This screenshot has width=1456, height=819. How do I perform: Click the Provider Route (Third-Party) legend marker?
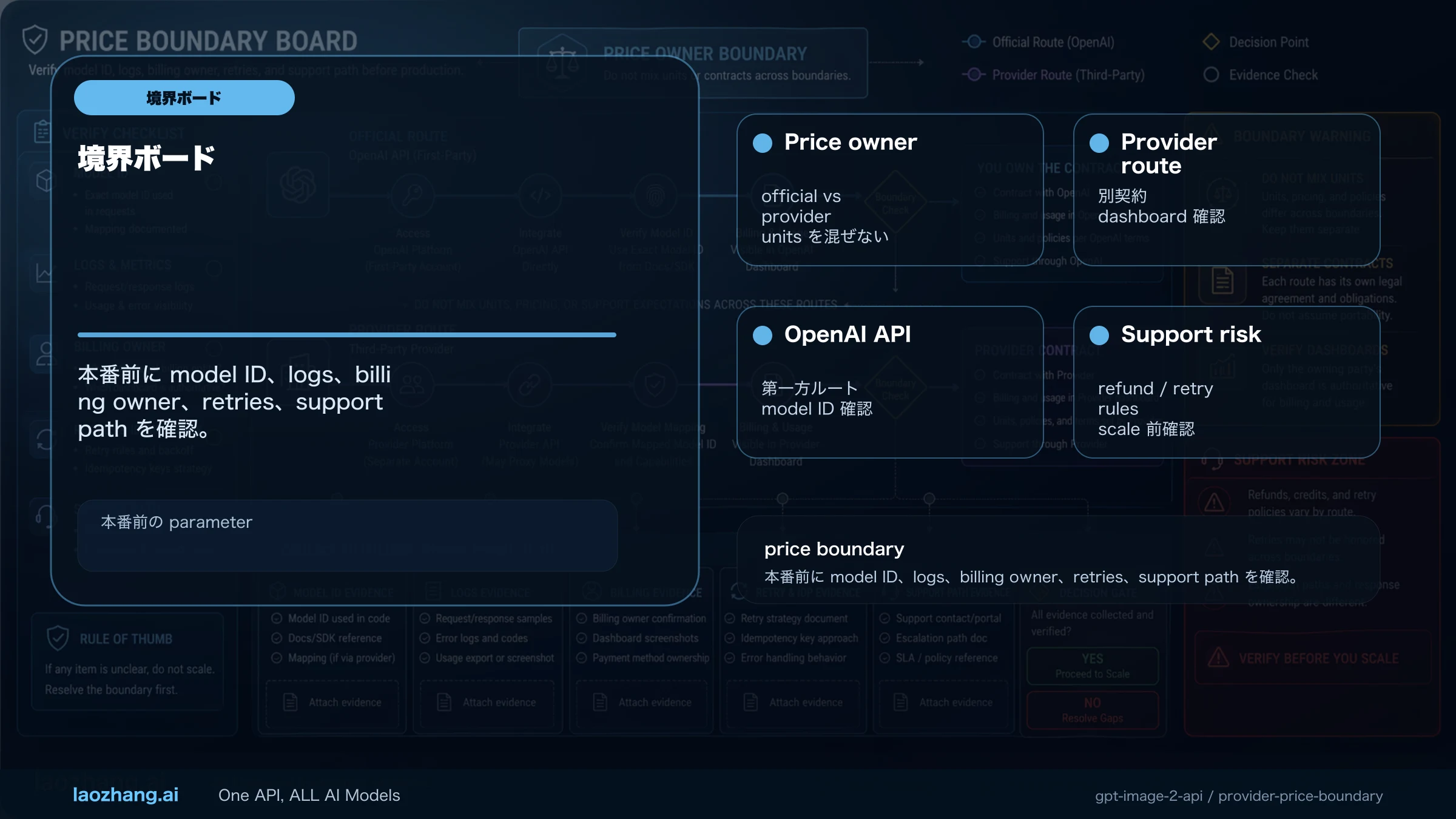tap(974, 75)
